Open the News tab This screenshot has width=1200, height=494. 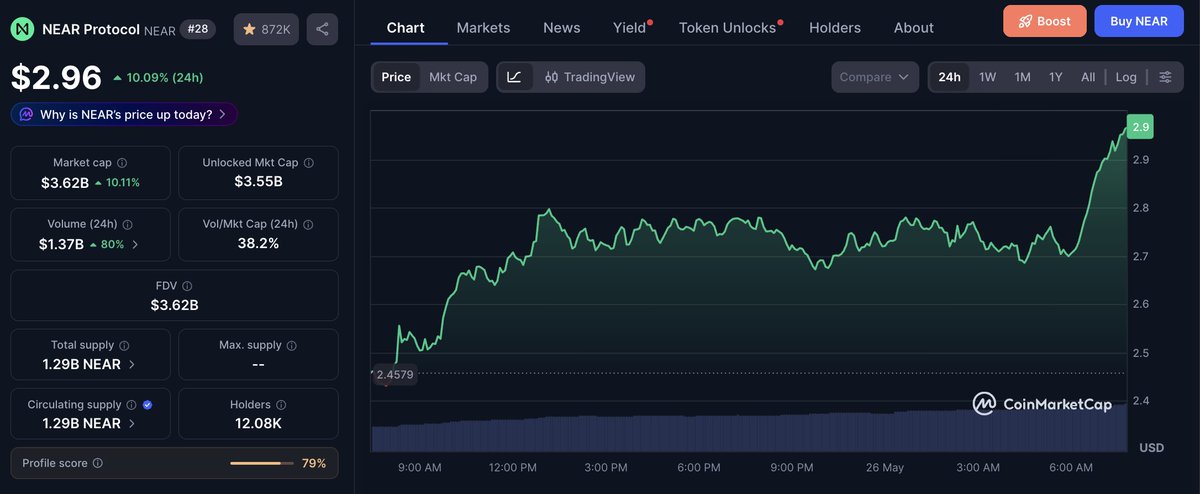pyautogui.click(x=561, y=27)
